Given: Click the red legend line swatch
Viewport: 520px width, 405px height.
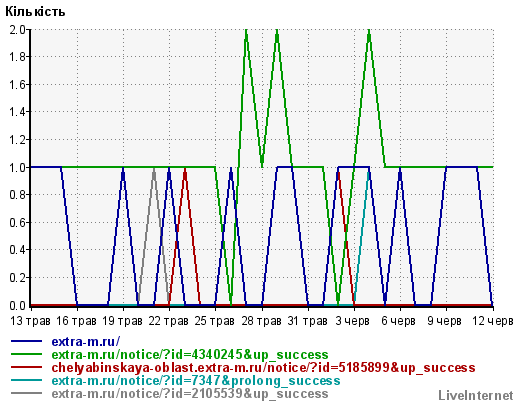Looking at the screenshot, I should coord(26,367).
